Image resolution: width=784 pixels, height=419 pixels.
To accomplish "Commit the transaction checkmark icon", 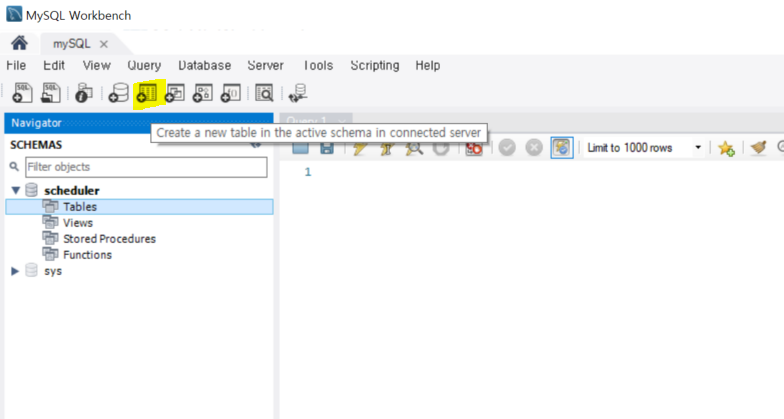I will click(507, 148).
